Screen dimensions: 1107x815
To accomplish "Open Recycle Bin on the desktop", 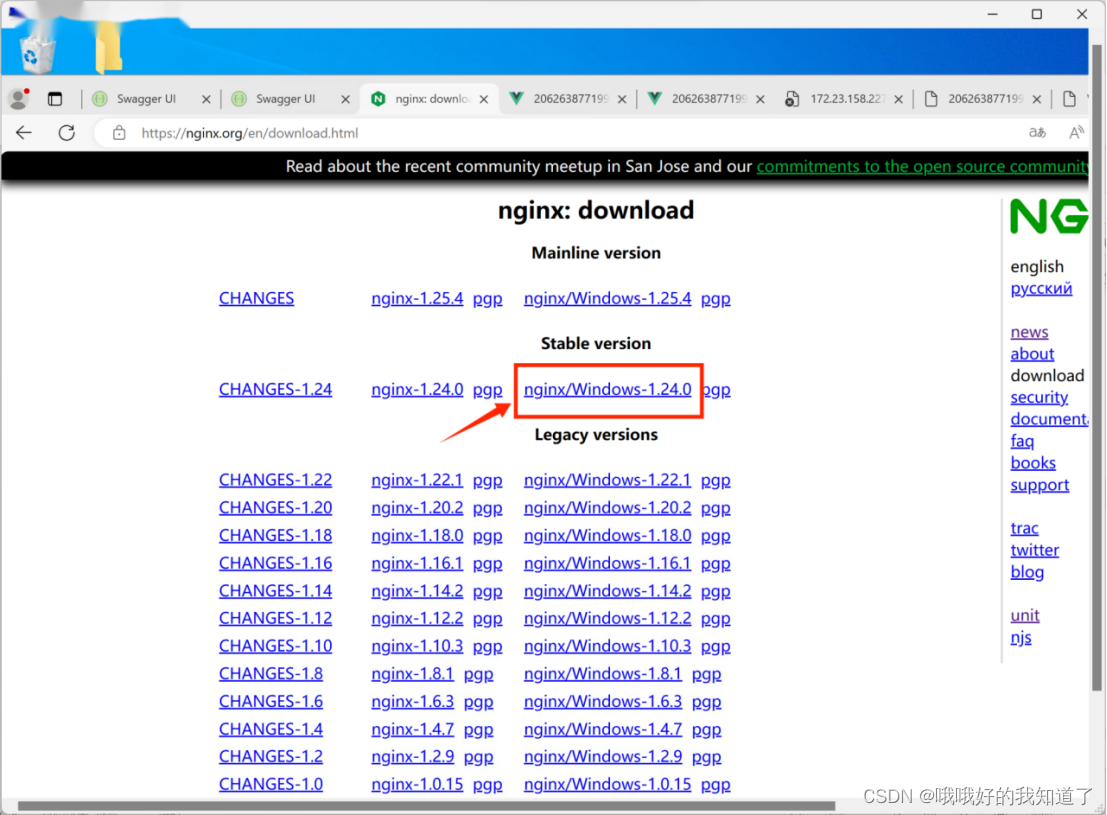I will 37,54.
